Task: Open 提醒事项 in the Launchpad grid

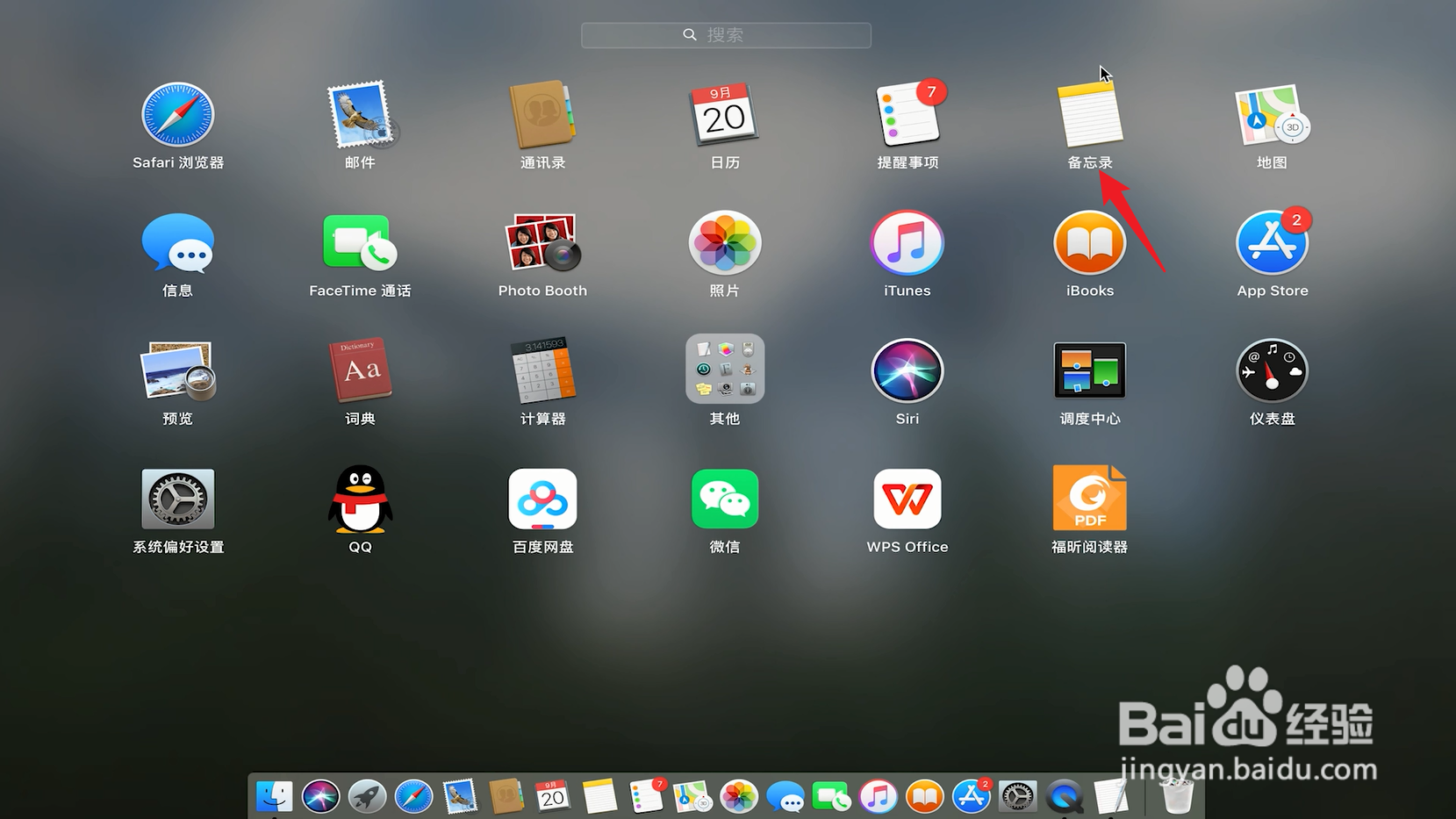Action: pos(907,115)
